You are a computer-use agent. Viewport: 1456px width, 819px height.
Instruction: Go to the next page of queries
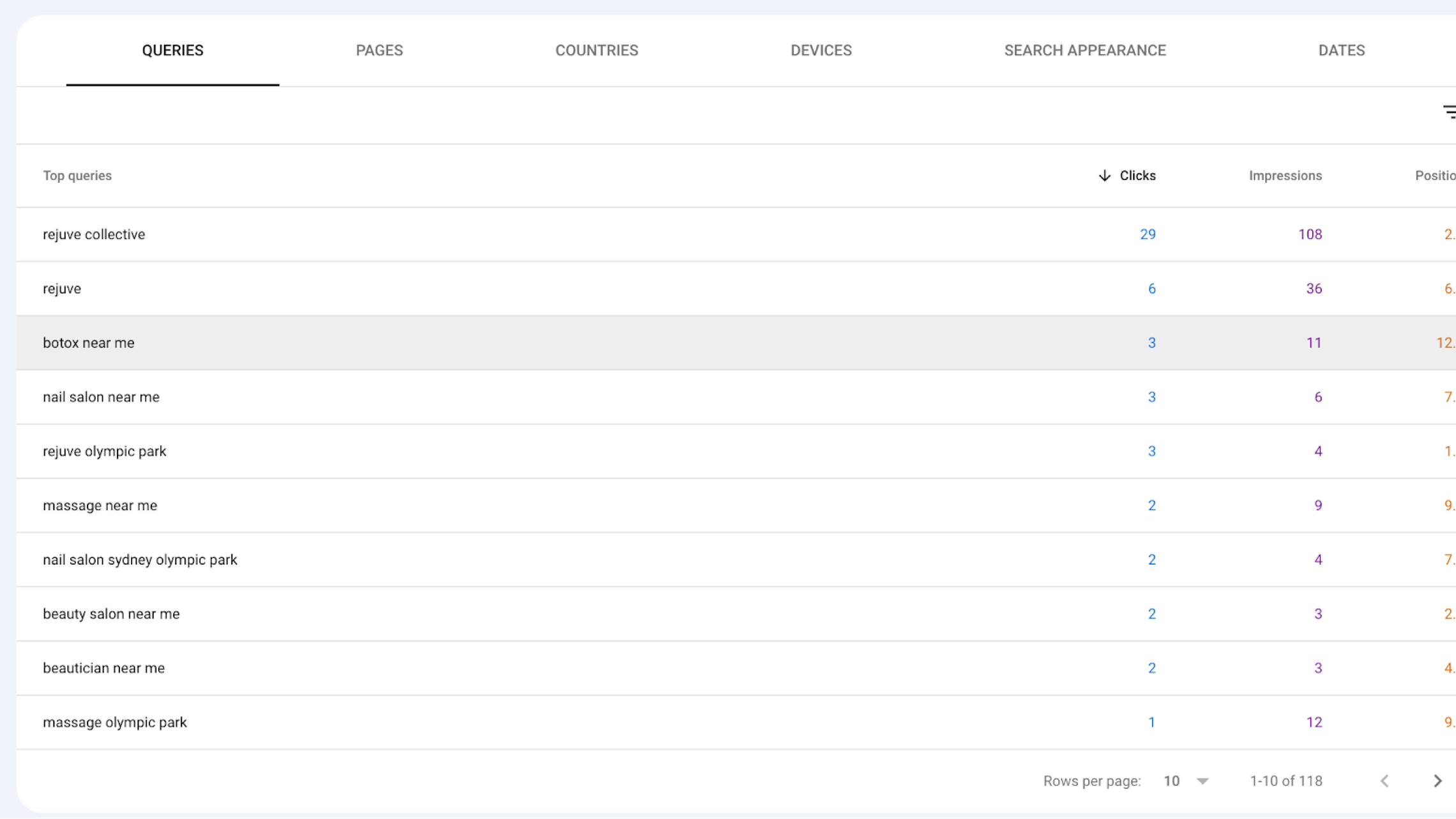(x=1437, y=781)
